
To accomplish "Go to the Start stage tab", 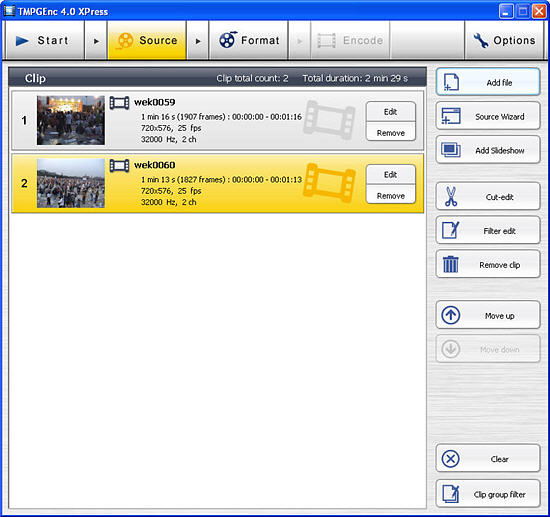I will [44, 40].
